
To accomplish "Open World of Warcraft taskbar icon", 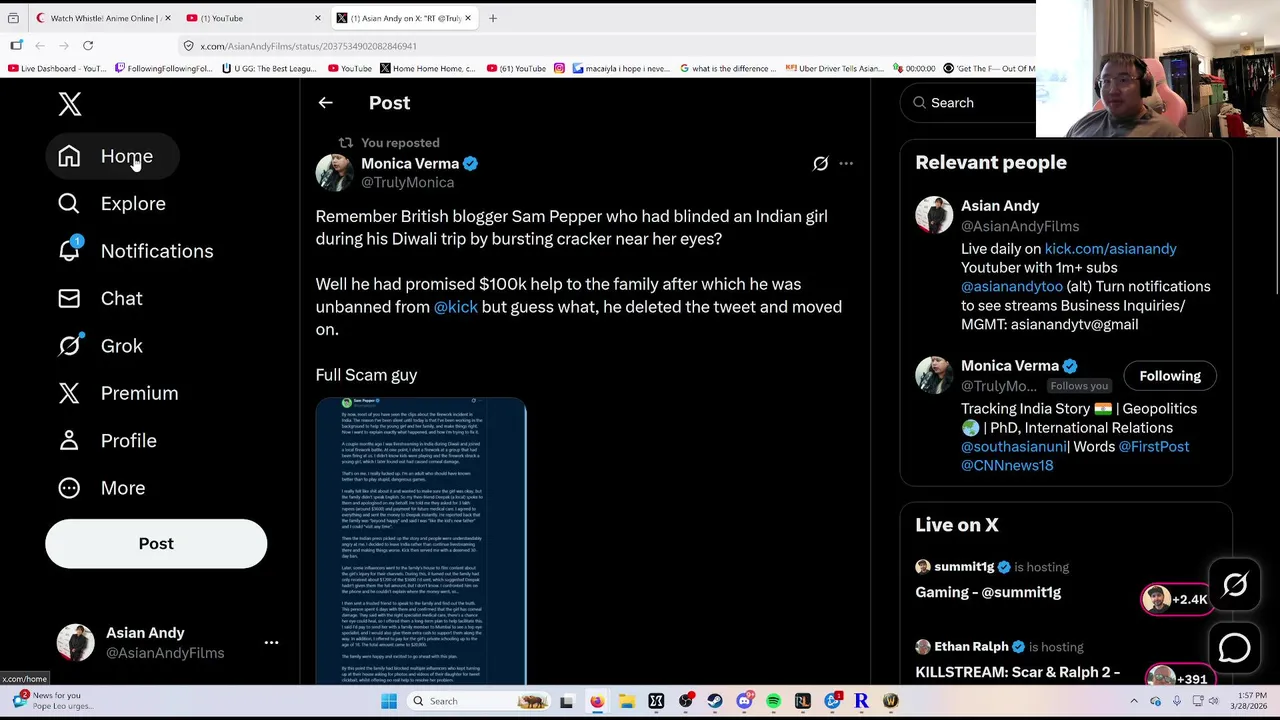I will coord(890,701).
